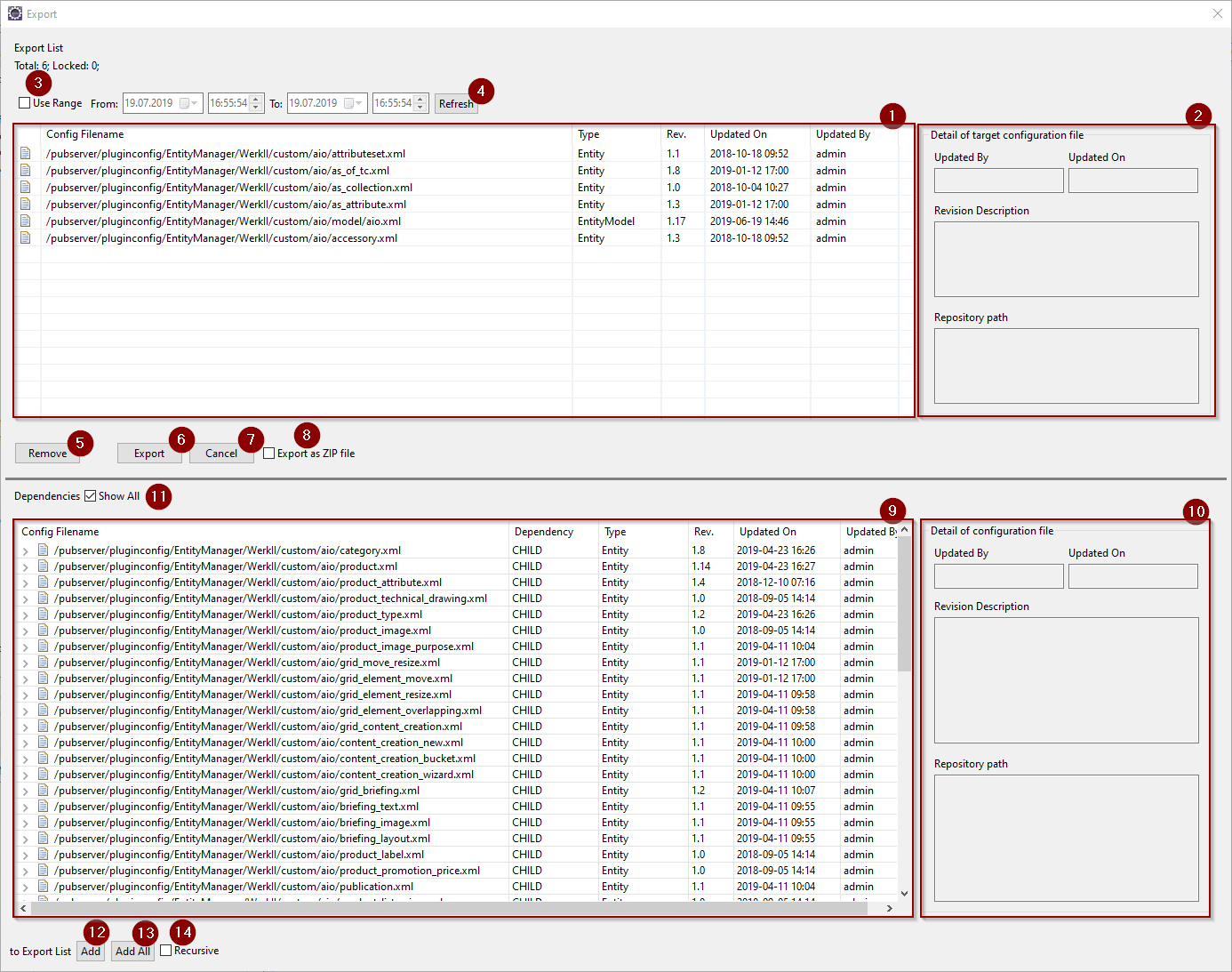This screenshot has width=1232, height=972.
Task: Click Add All to Export List
Action: click(x=132, y=952)
